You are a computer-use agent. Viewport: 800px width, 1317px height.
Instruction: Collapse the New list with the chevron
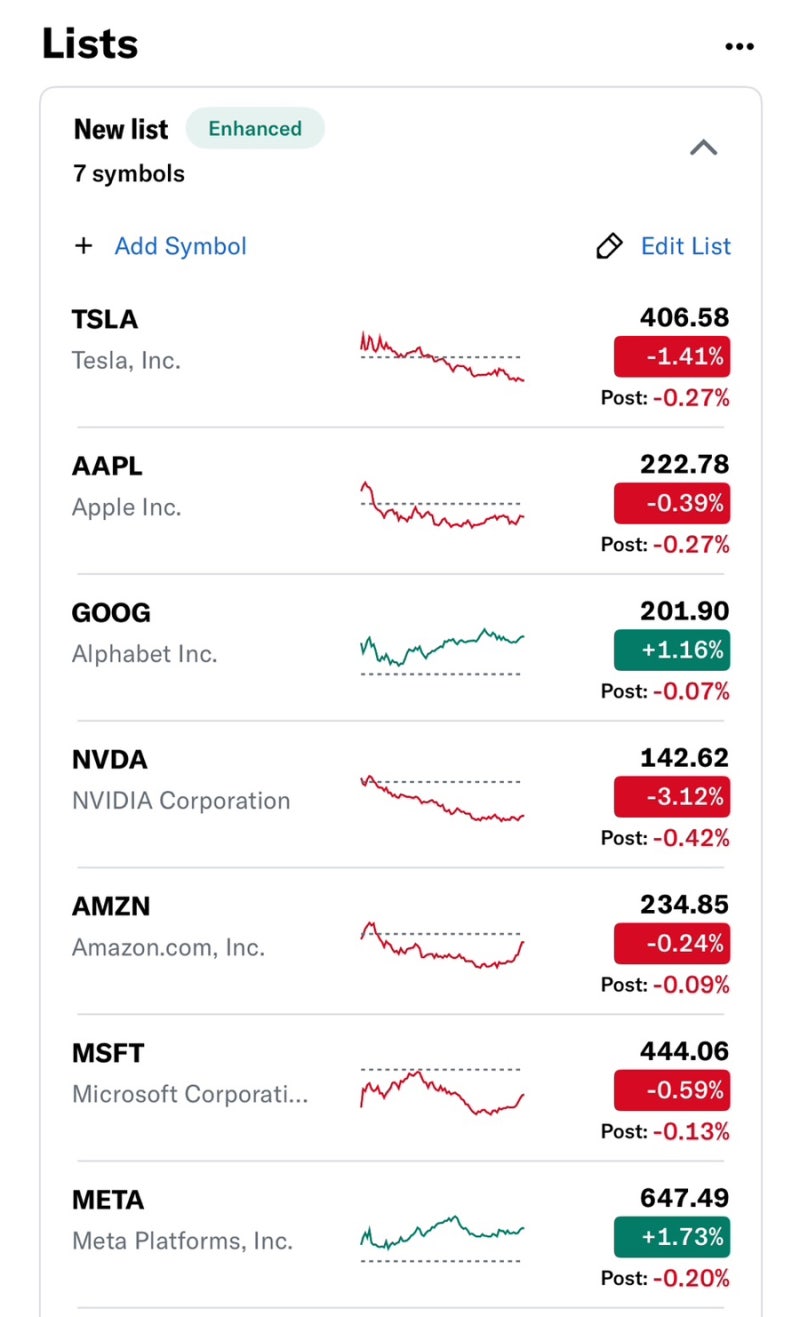(704, 148)
